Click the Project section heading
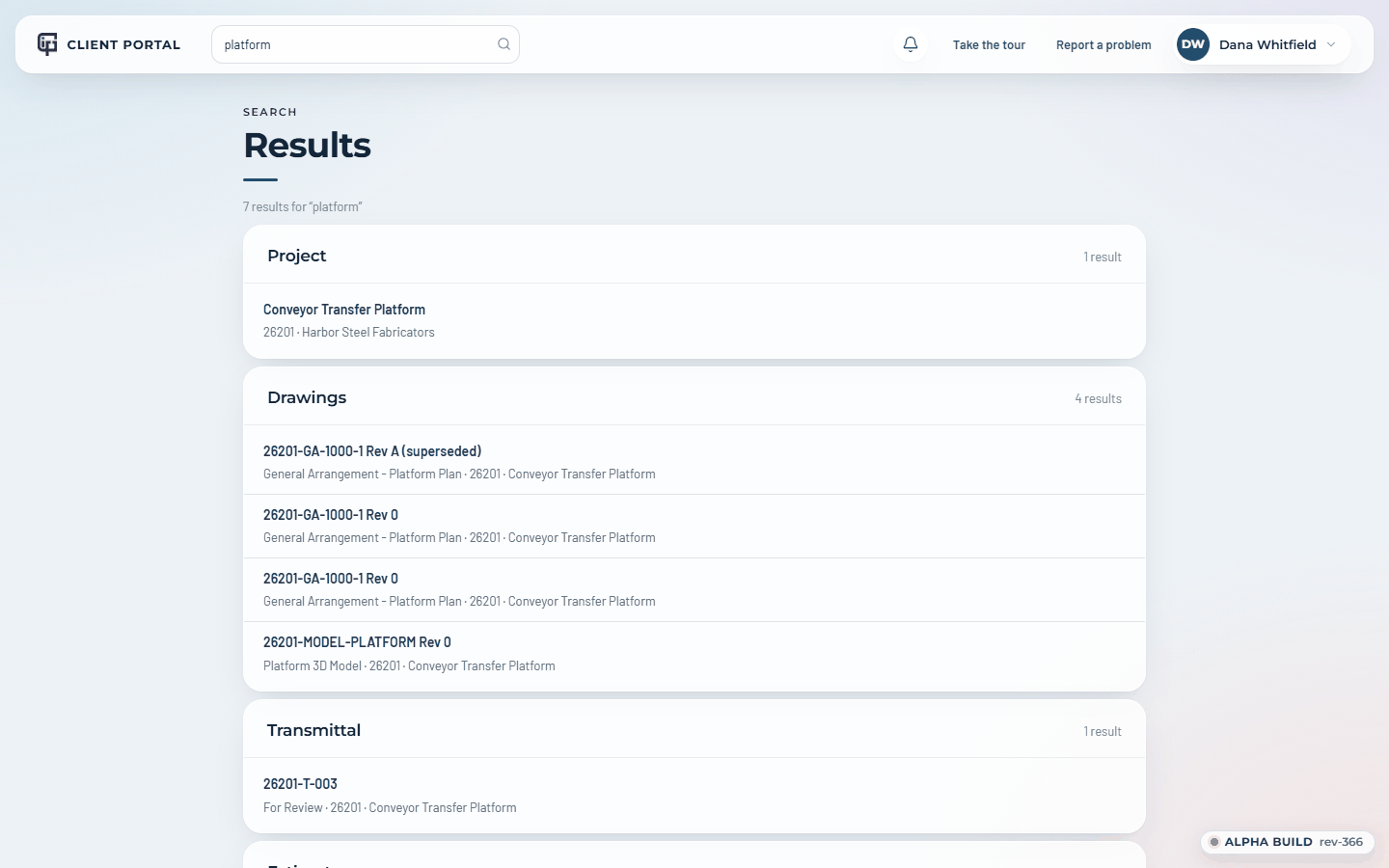 (x=297, y=256)
